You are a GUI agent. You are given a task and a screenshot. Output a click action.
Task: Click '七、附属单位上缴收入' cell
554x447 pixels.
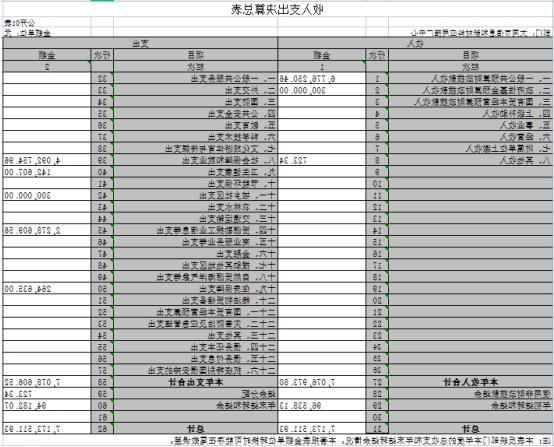tap(471, 148)
